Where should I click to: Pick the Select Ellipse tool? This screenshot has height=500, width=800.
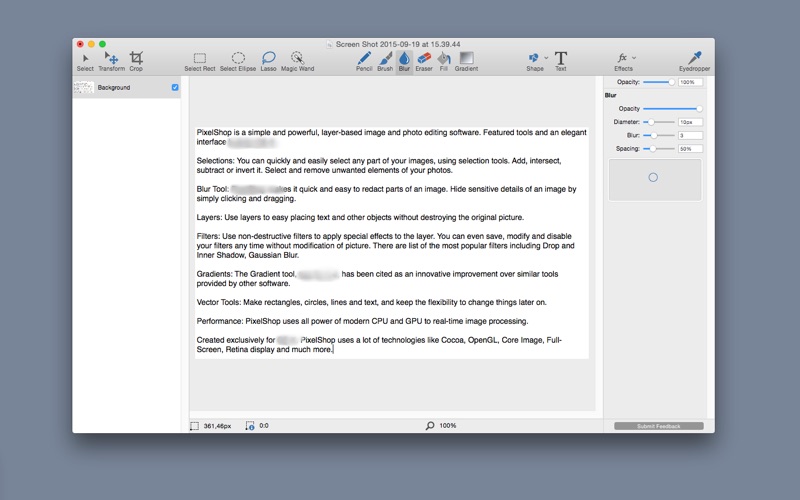(x=238, y=62)
